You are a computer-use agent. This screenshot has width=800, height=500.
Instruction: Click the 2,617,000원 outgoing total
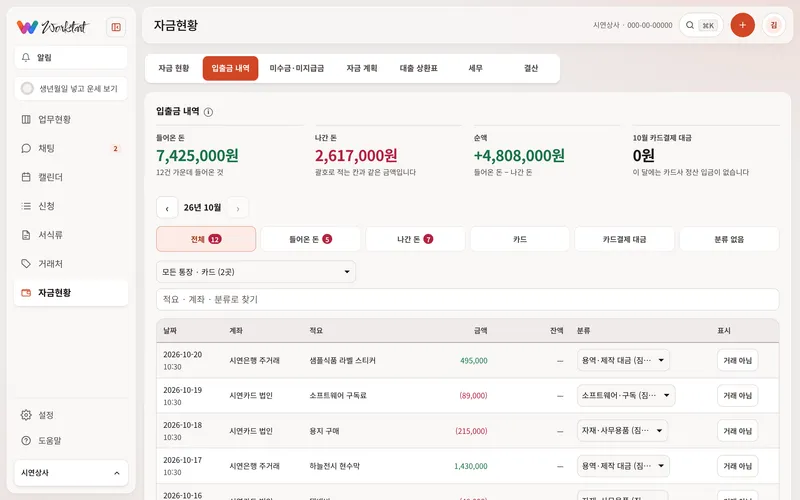pyautogui.click(x=356, y=155)
